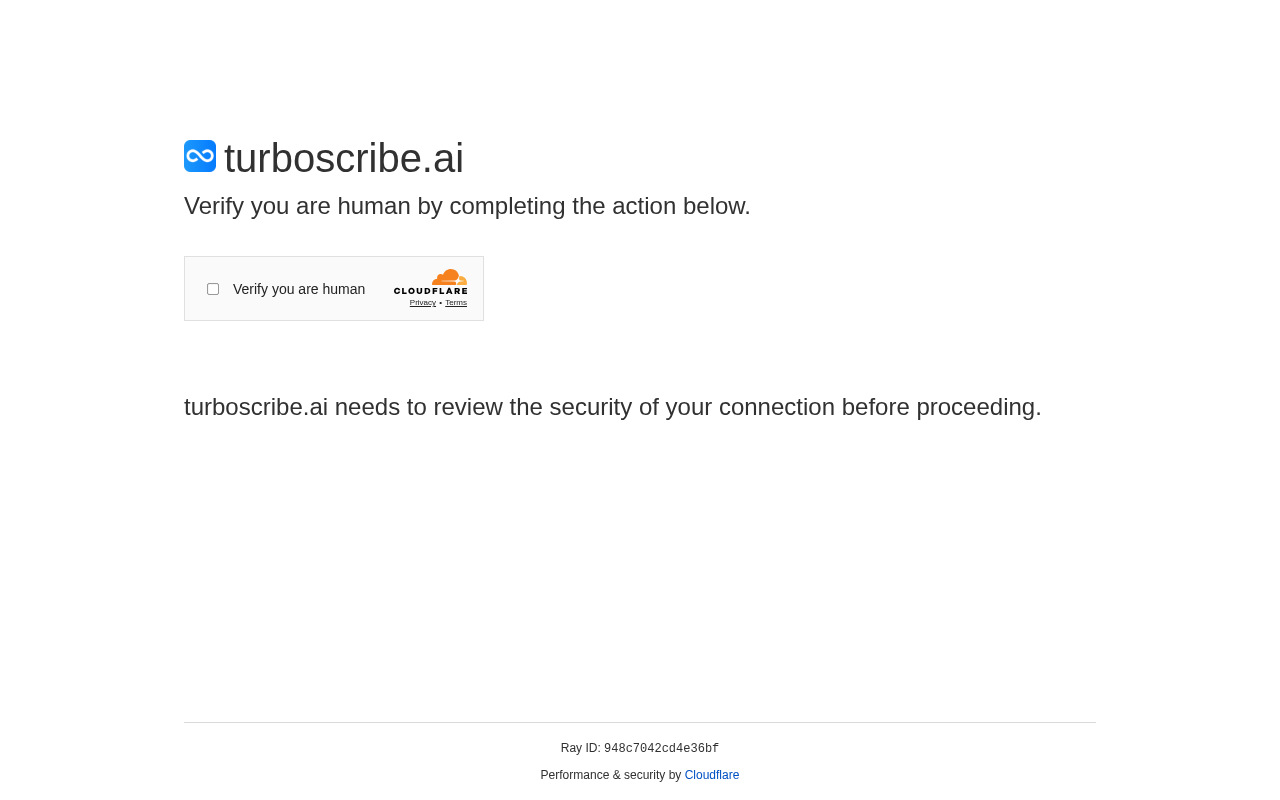Open the Terms link

click(x=456, y=301)
